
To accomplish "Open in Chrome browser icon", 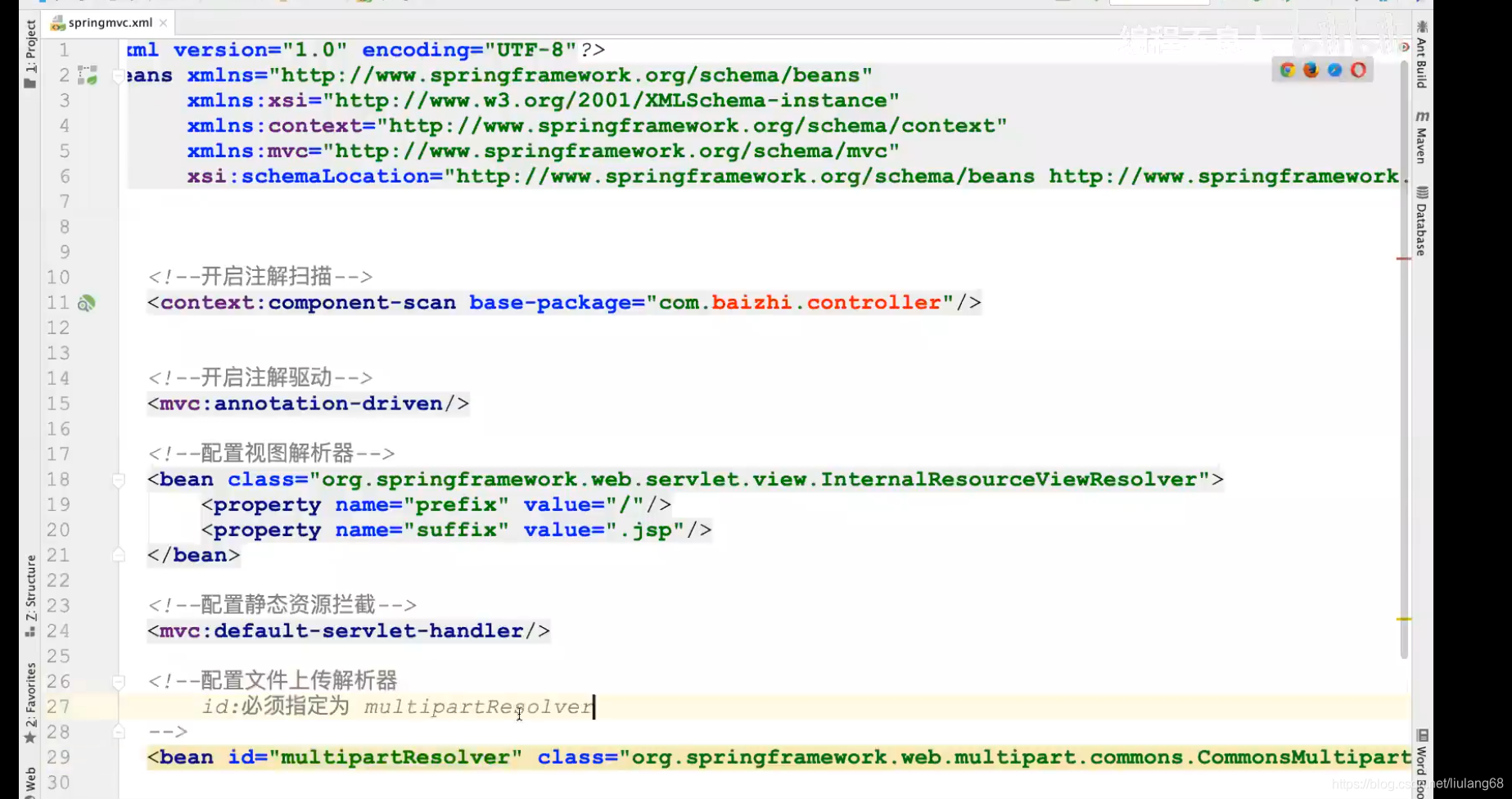I will (1288, 70).
